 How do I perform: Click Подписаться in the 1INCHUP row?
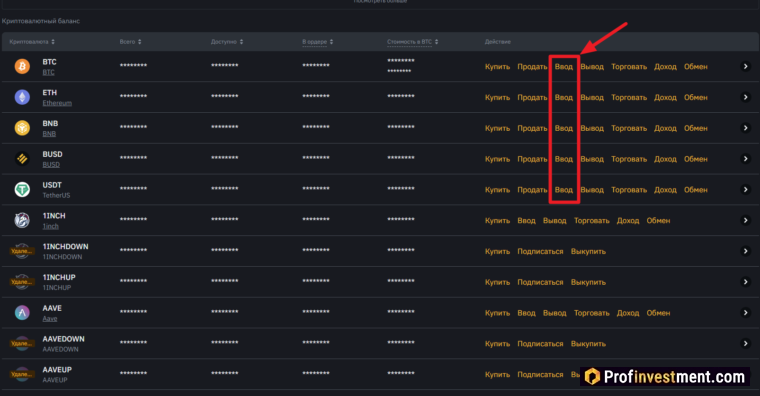coord(540,282)
